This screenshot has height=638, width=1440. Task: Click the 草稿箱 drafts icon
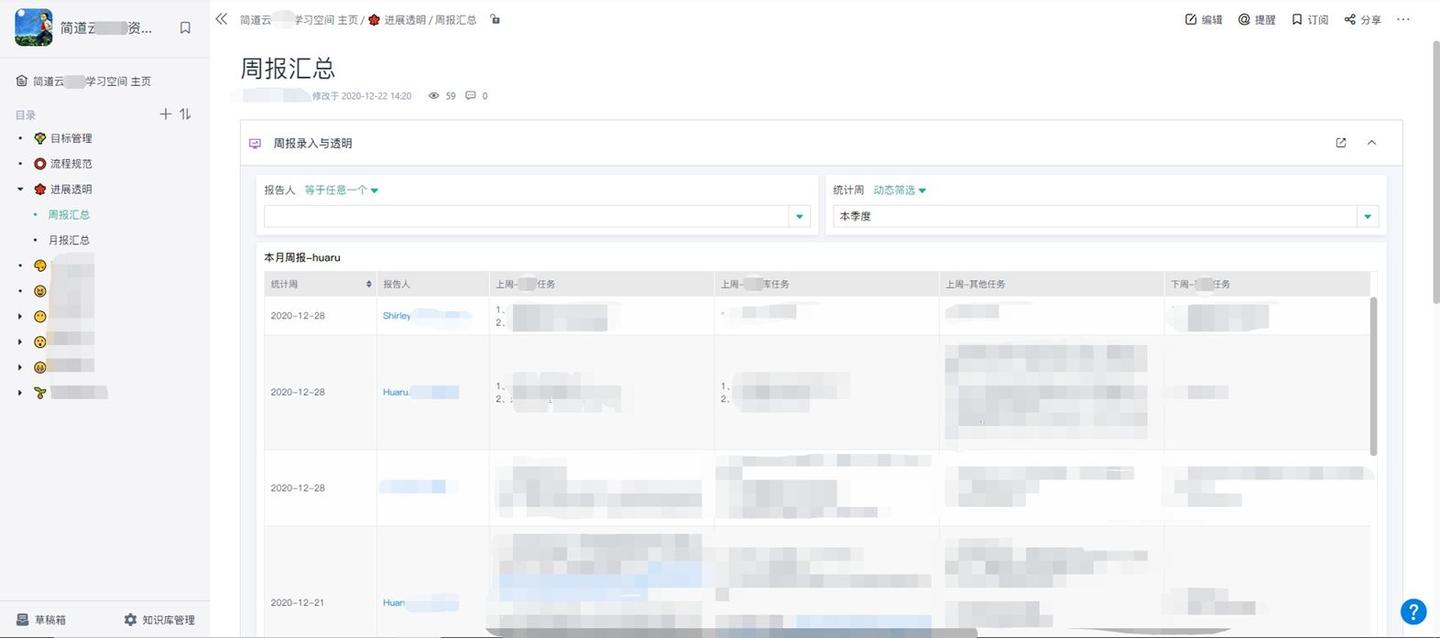click(22, 620)
